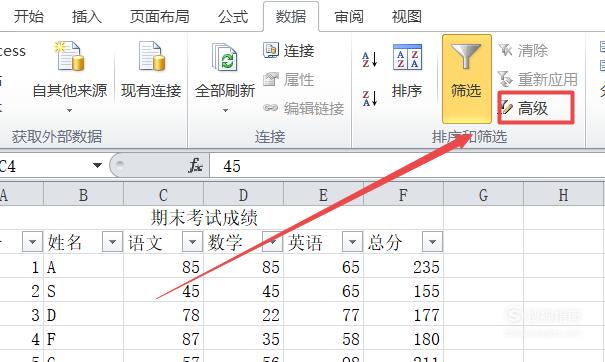
Task: Select the total score cell 177
Action: [403, 315]
